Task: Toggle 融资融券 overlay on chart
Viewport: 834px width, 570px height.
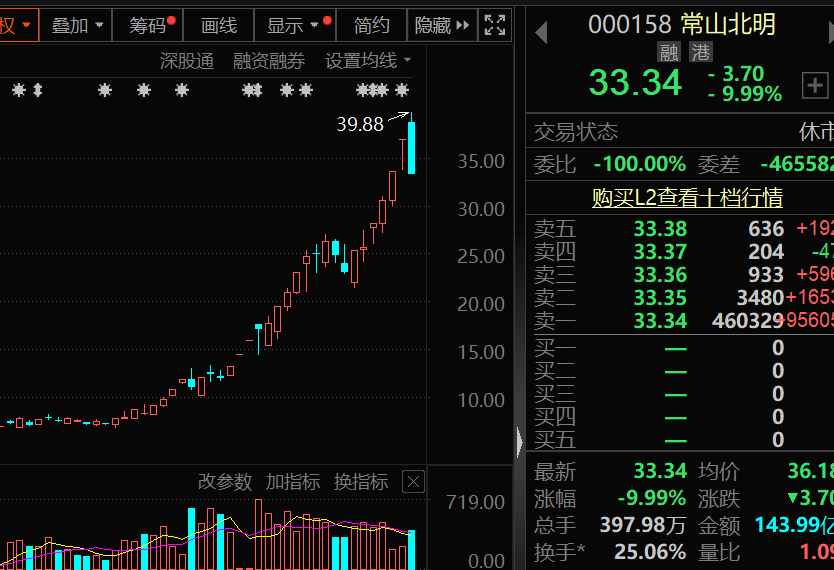Action: (269, 61)
